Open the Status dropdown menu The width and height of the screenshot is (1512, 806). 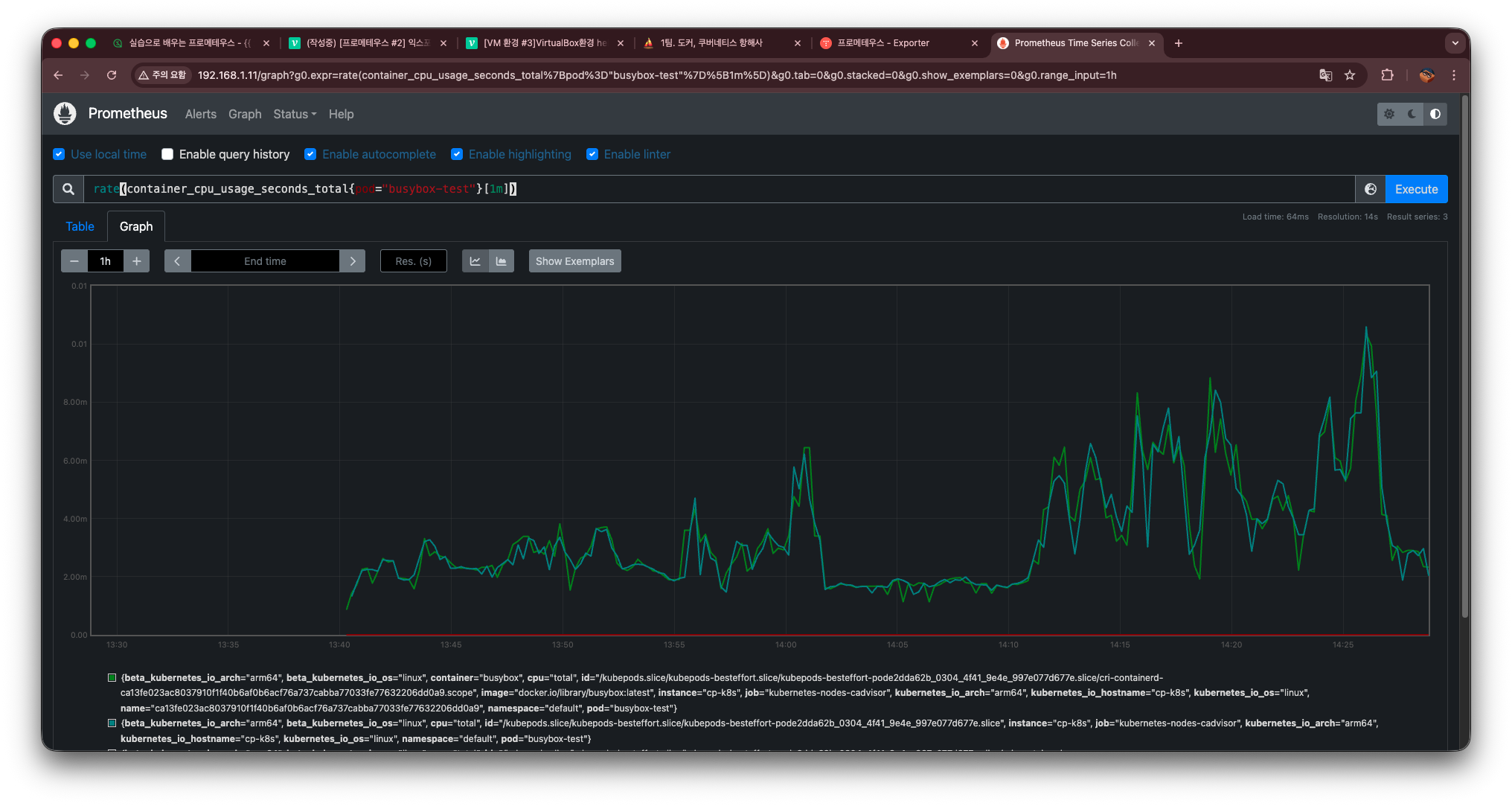[x=295, y=114]
